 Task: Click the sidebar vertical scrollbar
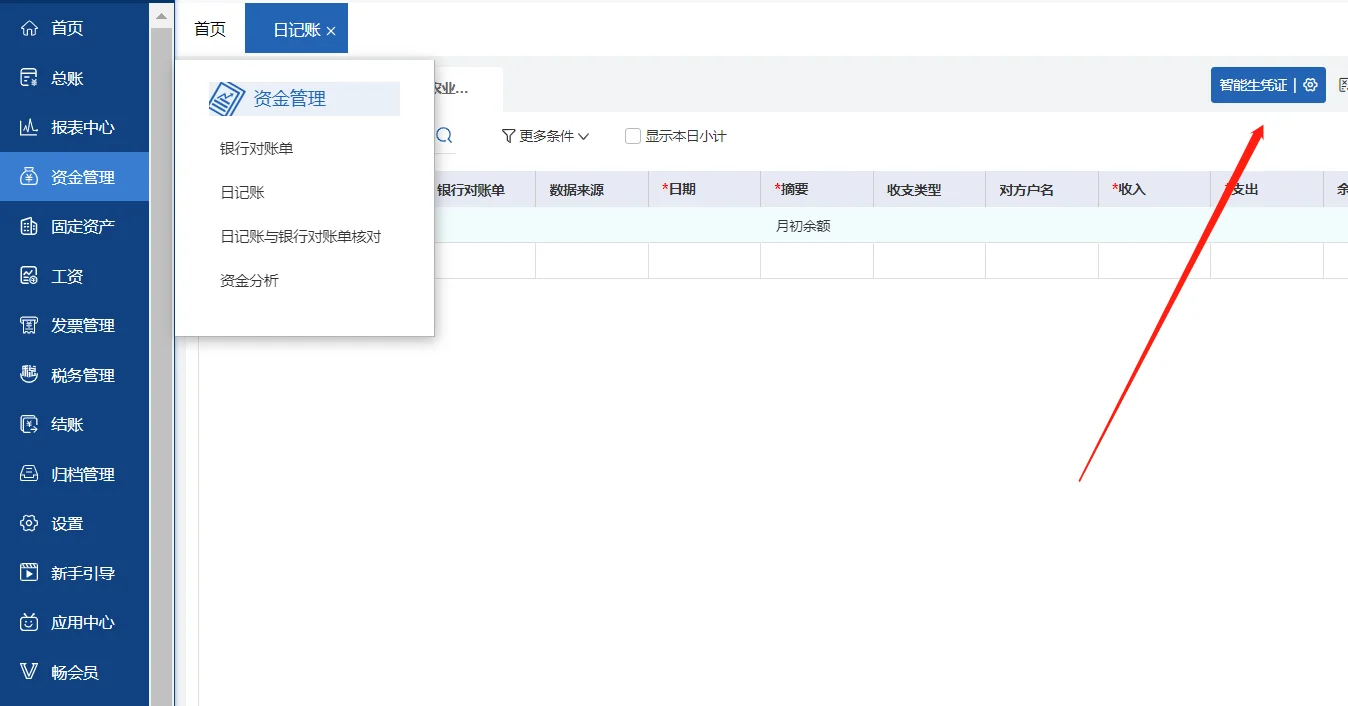click(x=162, y=365)
